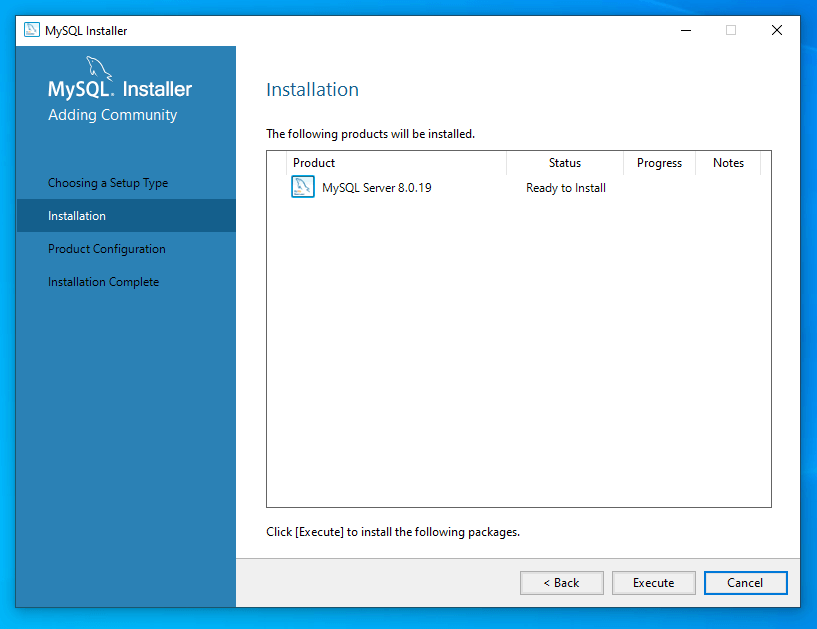Click the Notes column header
This screenshot has width=817, height=629.
tap(728, 163)
